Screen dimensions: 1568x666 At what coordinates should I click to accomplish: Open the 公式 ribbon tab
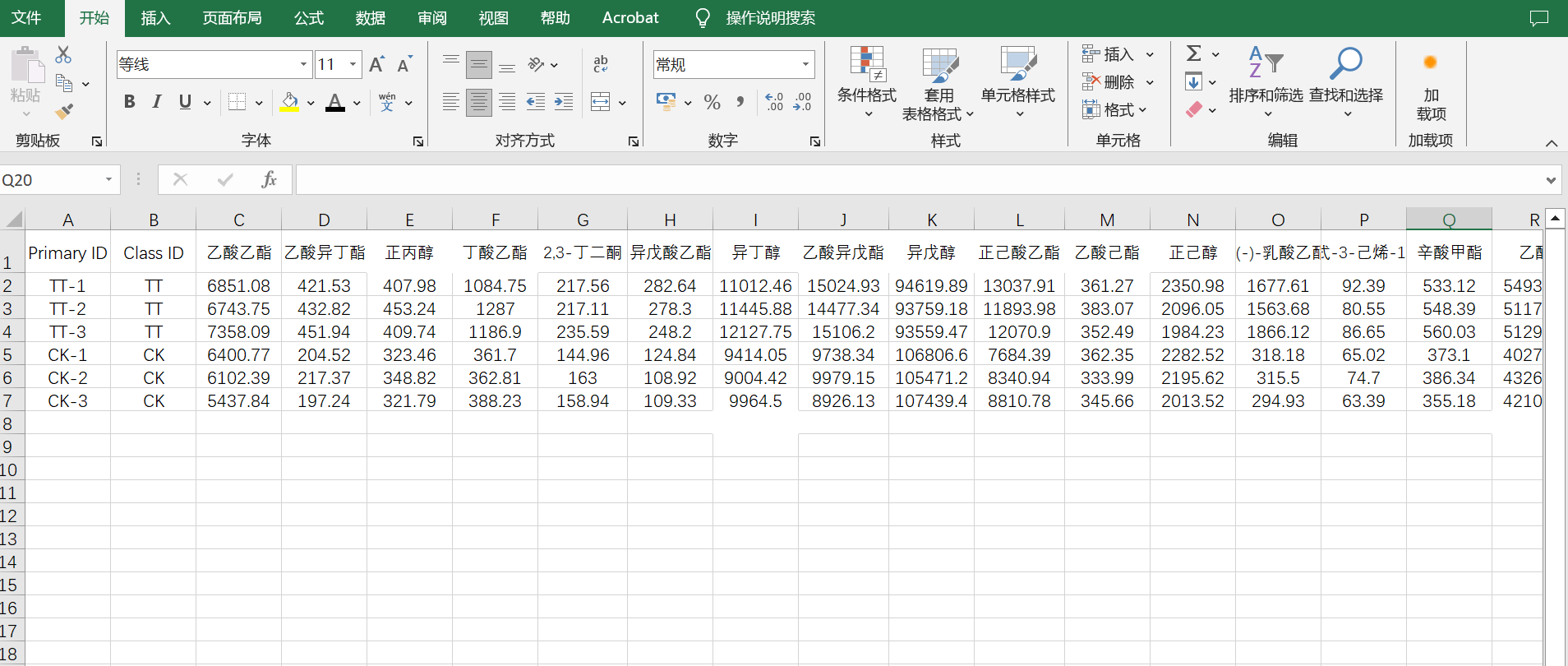tap(309, 18)
